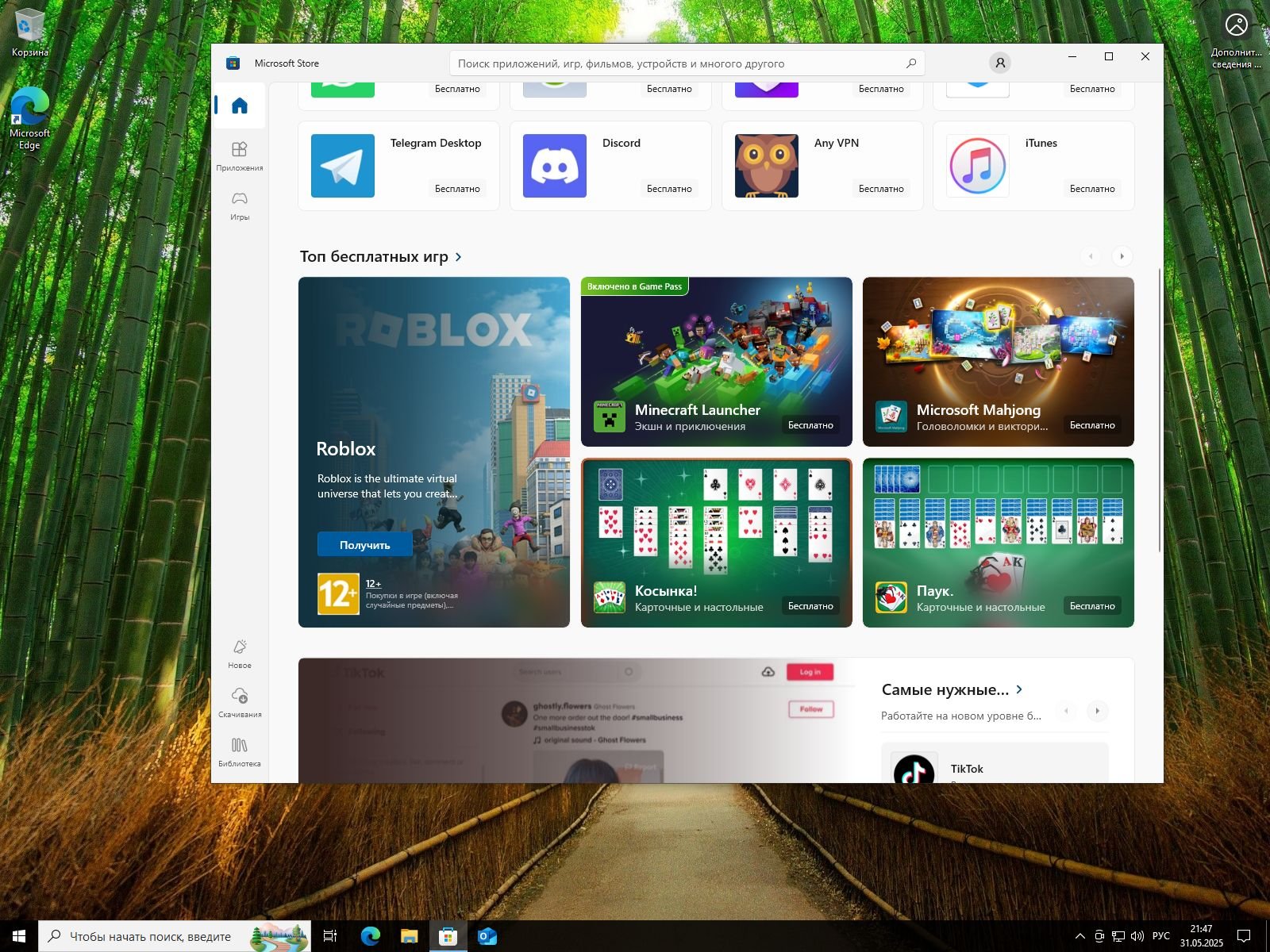The height and width of the screenshot is (952, 1270).
Task: Open the user account profile icon
Action: [x=1000, y=63]
